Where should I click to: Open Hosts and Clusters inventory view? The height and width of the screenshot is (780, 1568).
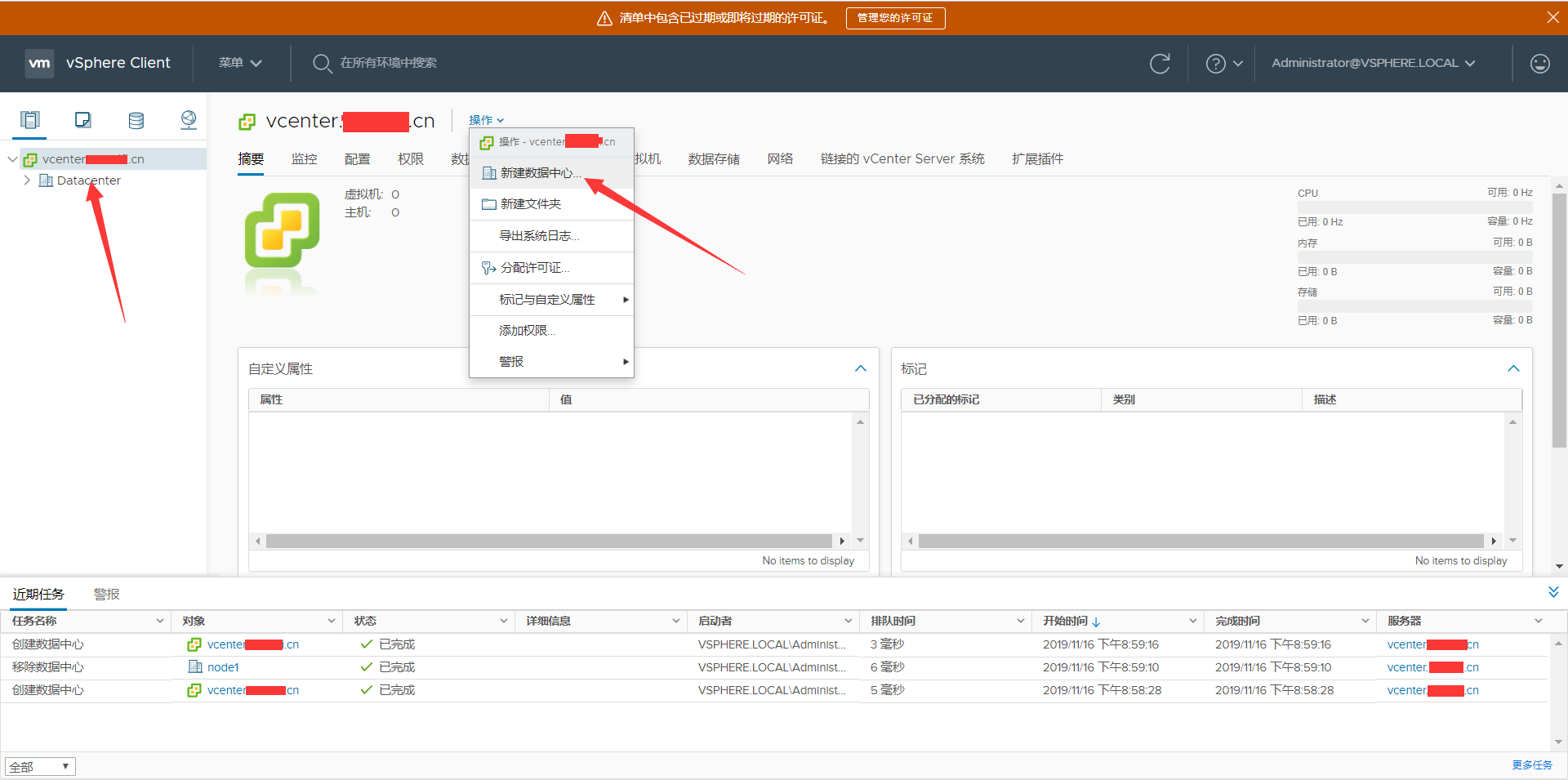tap(30, 120)
